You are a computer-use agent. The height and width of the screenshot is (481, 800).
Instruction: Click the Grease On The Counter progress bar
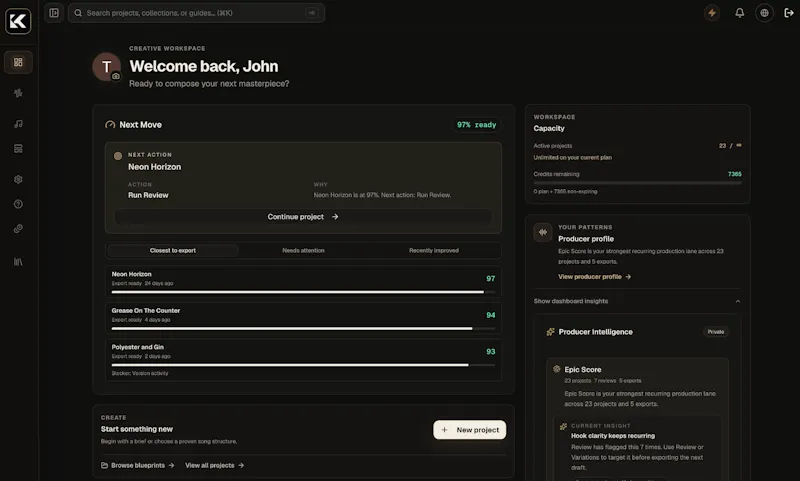[x=303, y=328]
